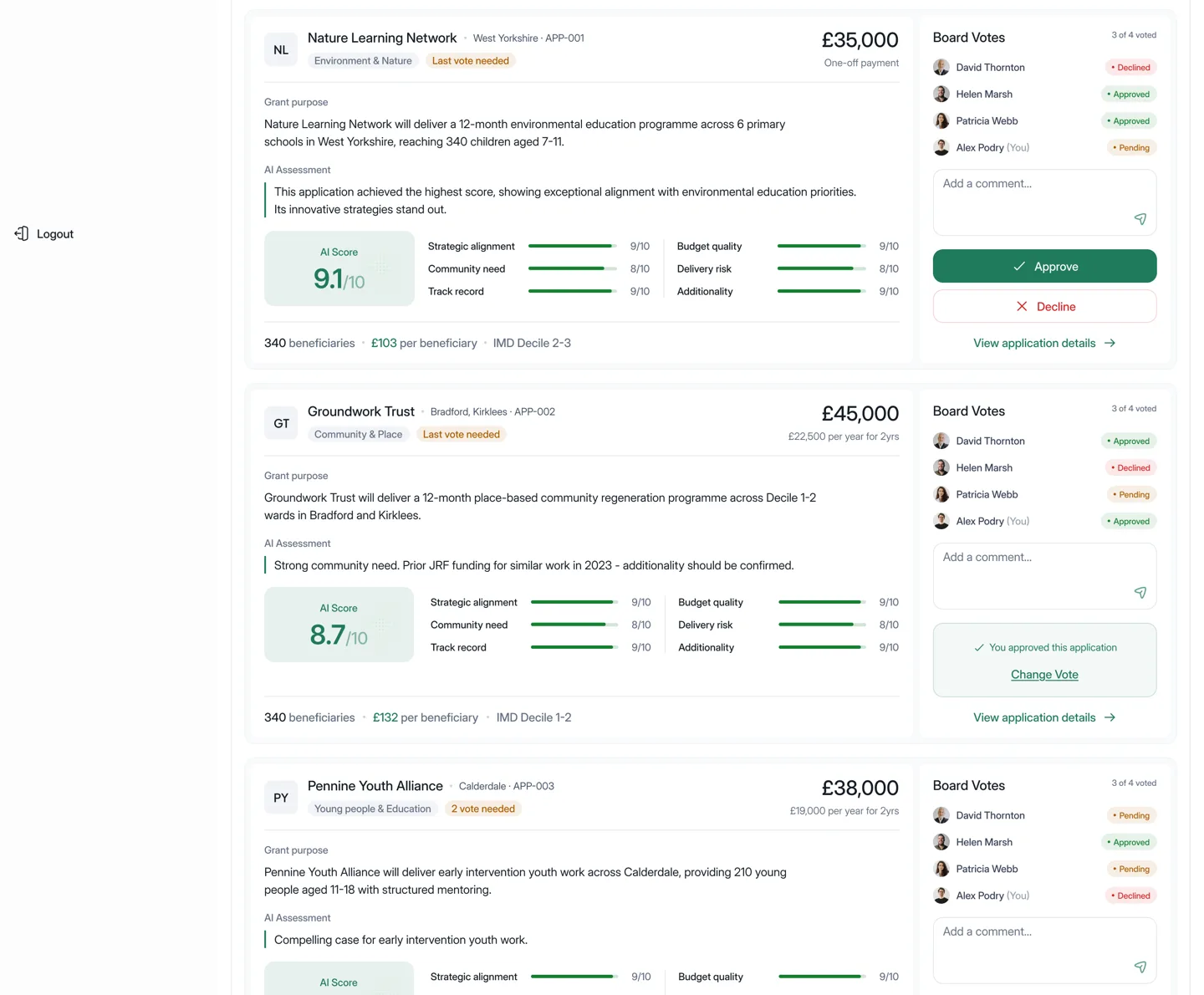This screenshot has width=1204, height=995.
Task: Click David Thornton's avatar in Nature Learning votes
Action: [x=941, y=67]
